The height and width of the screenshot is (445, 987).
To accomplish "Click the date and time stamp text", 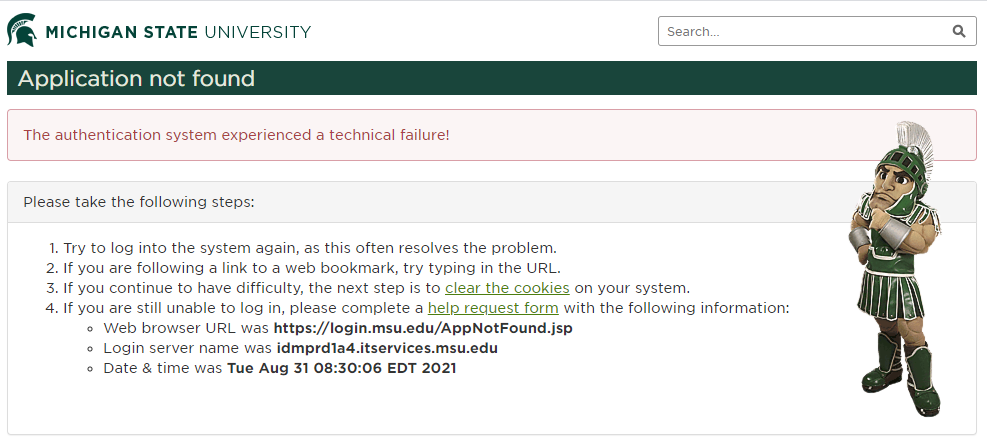I will coord(342,368).
